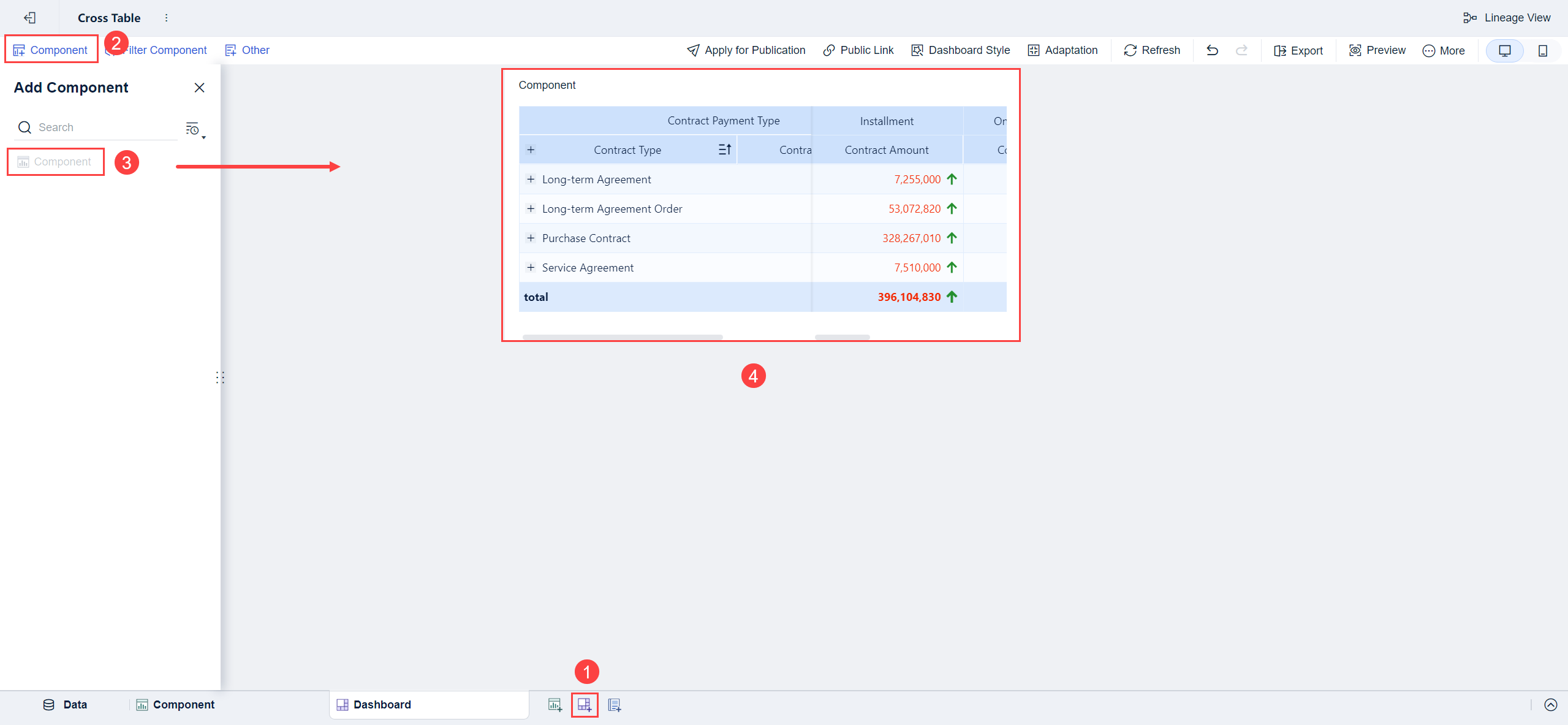Click the exit/back icon at top left
This screenshot has height=725, width=1568.
point(29,18)
